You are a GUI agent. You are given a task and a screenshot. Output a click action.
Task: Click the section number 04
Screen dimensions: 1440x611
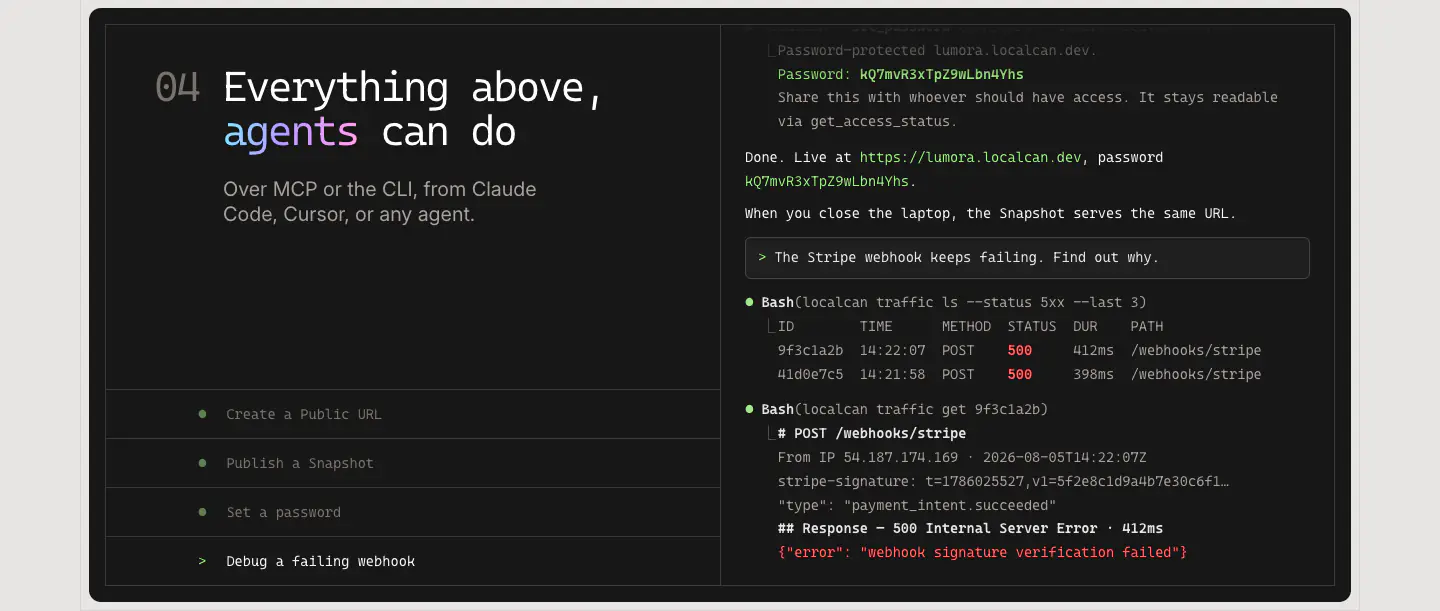click(177, 88)
